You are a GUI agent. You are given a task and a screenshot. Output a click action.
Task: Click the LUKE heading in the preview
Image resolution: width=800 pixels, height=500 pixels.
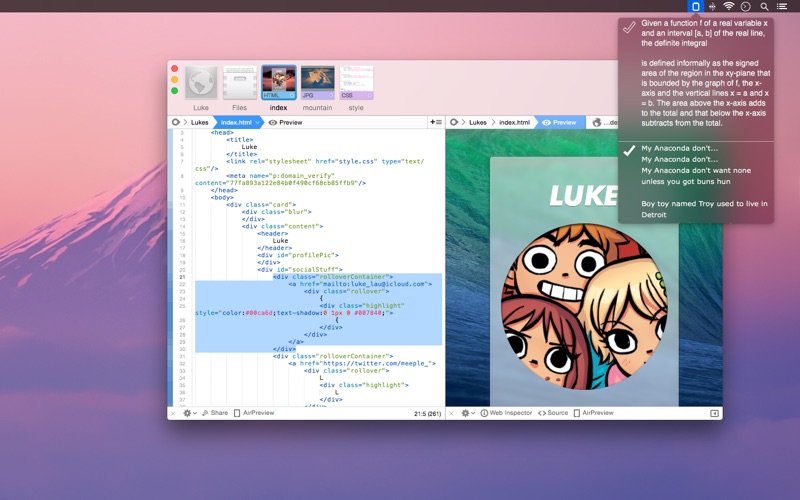583,196
